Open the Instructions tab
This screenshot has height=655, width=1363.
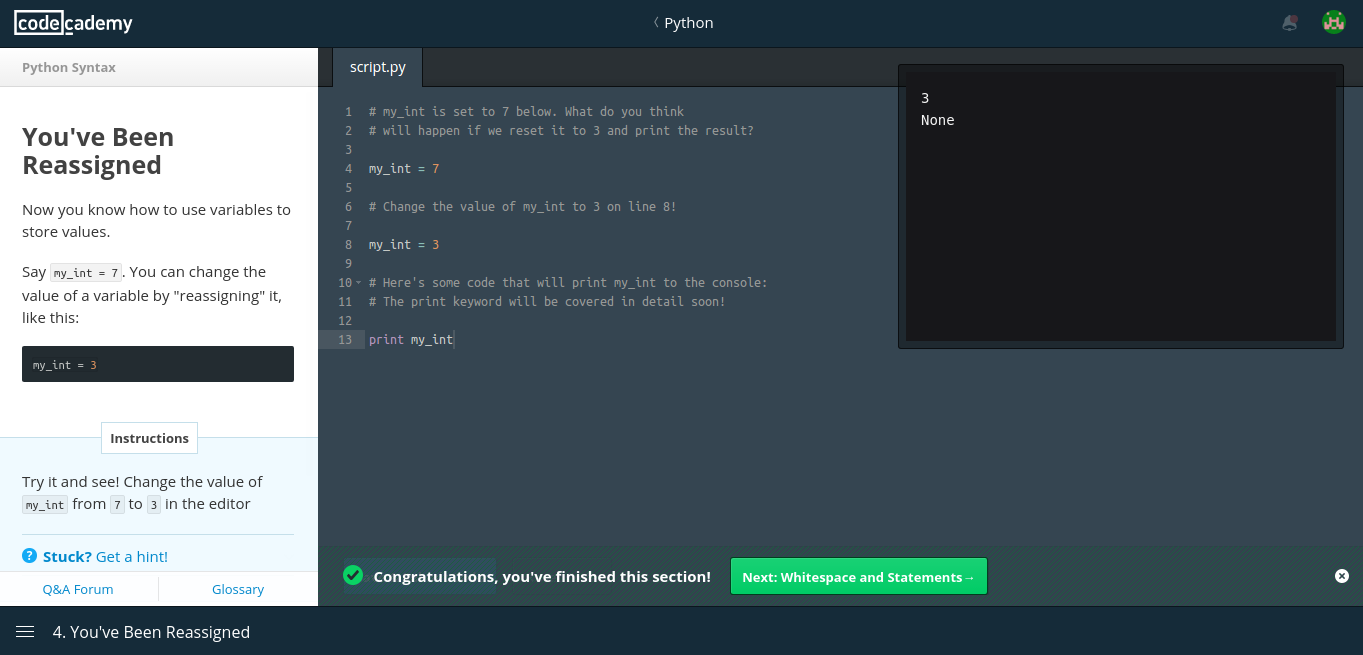coord(149,438)
